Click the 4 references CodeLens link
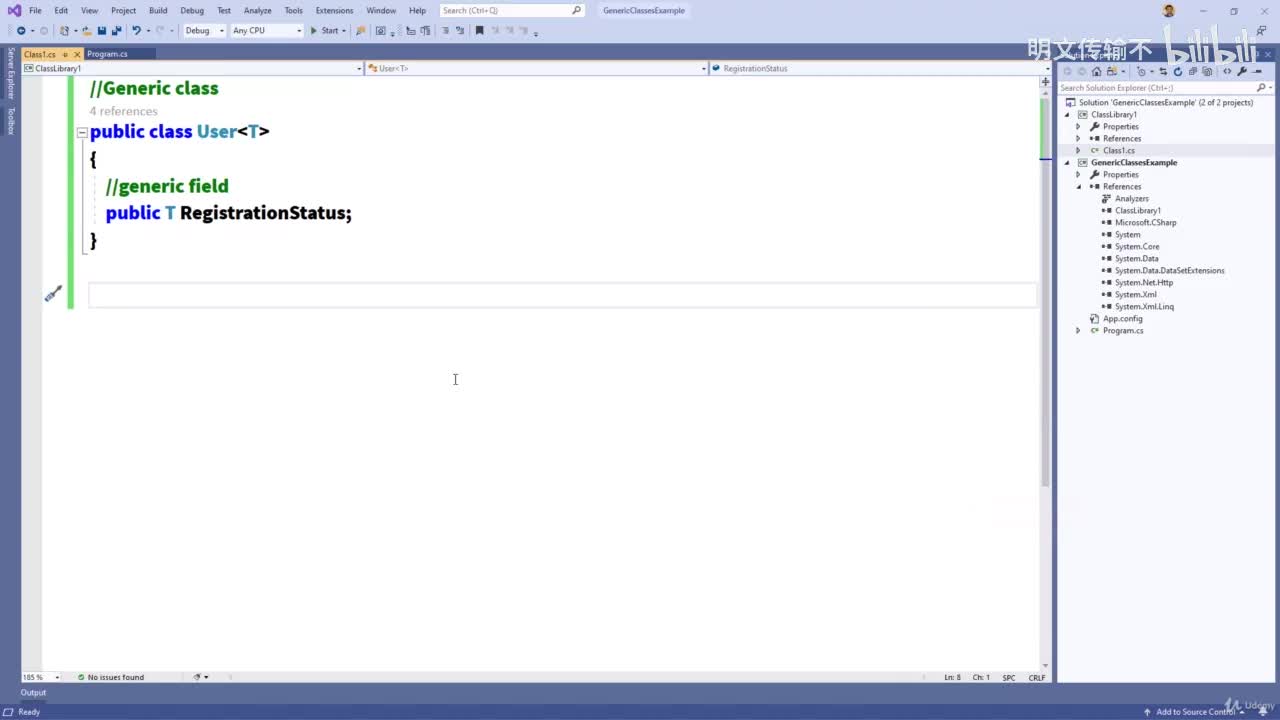 coord(123,111)
